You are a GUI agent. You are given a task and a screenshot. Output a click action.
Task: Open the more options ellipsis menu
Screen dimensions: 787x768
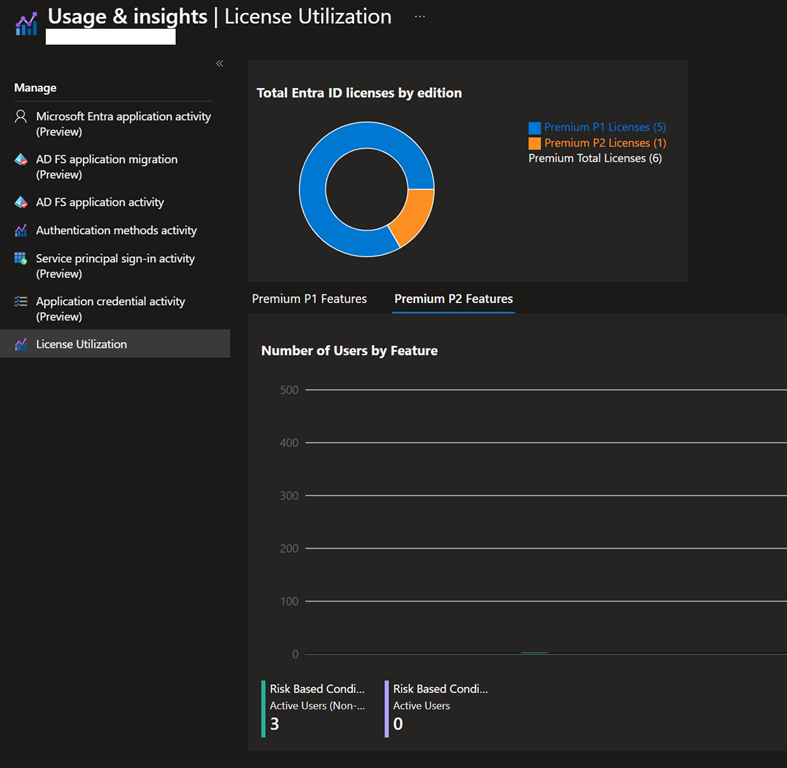coord(420,17)
